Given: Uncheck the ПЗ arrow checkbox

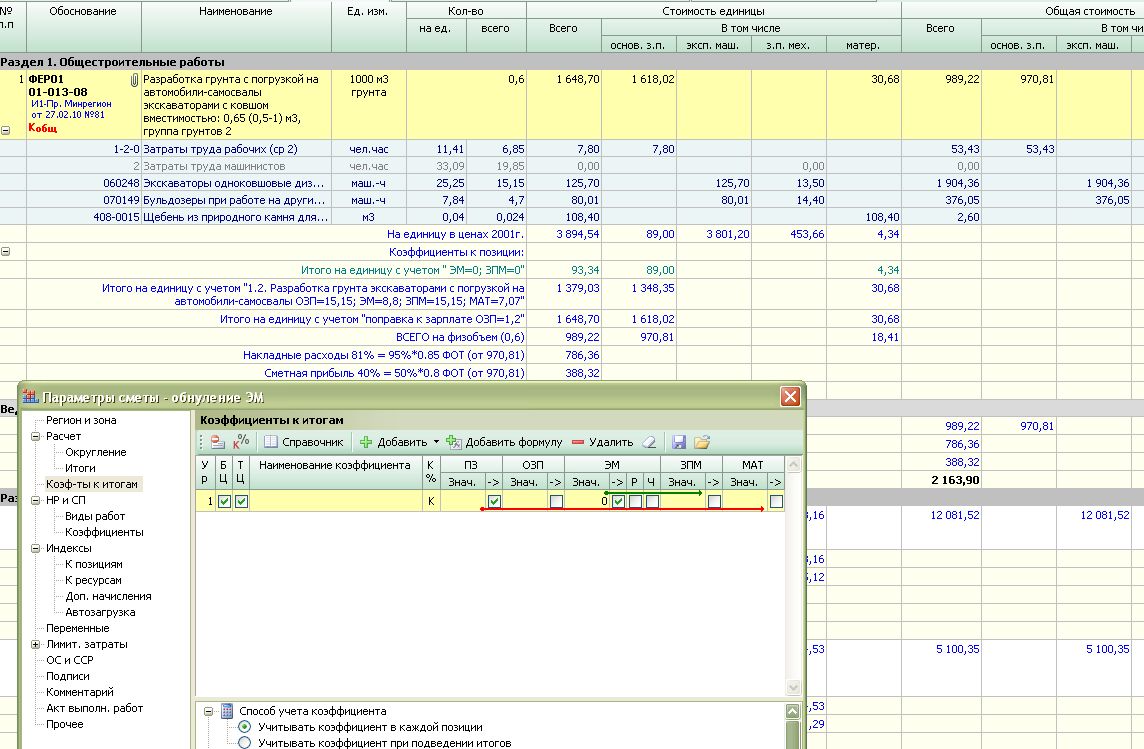Looking at the screenshot, I should tap(494, 502).
